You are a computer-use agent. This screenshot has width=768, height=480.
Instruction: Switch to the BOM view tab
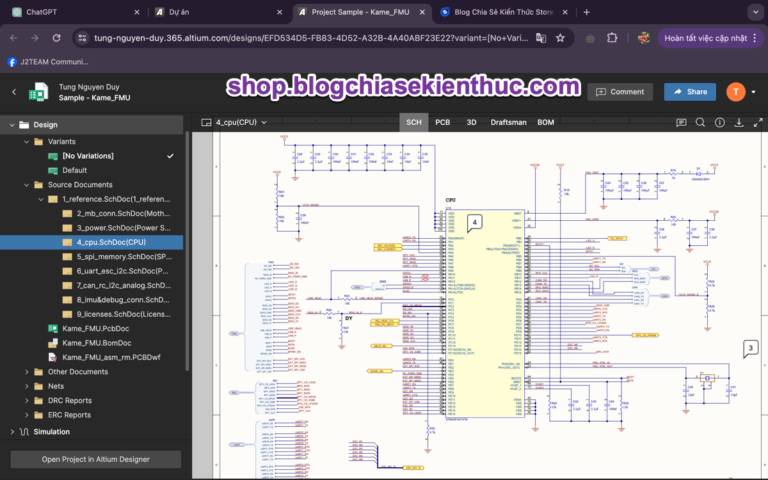(546, 122)
